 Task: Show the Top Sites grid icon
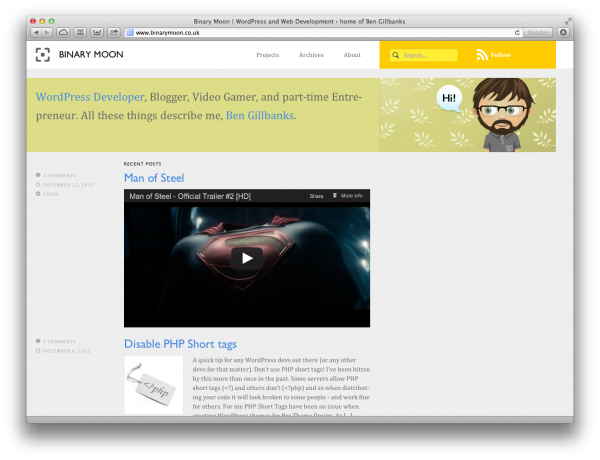97,33
